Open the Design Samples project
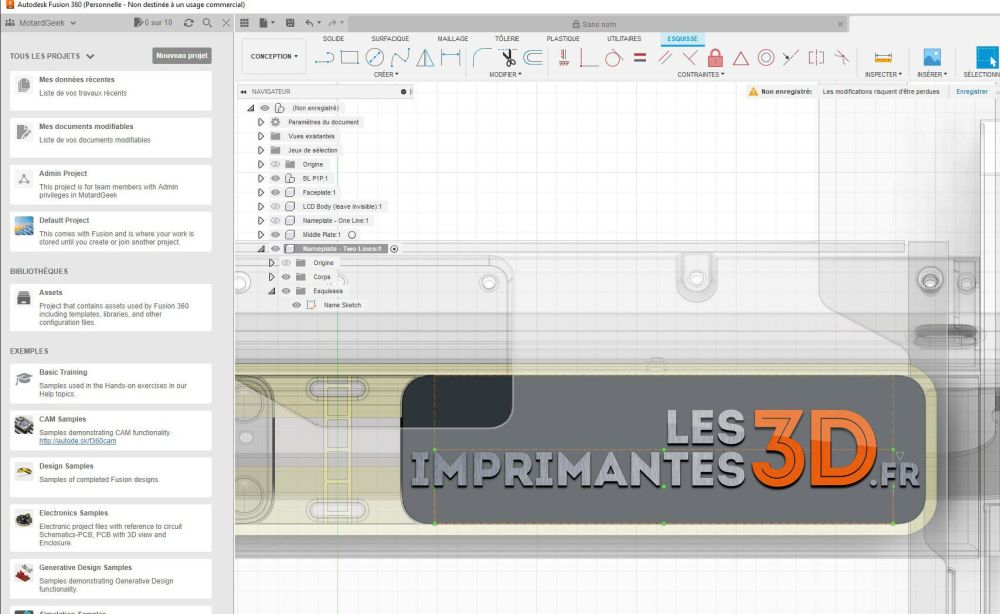The width and height of the screenshot is (1000, 614). pyautogui.click(x=110, y=477)
